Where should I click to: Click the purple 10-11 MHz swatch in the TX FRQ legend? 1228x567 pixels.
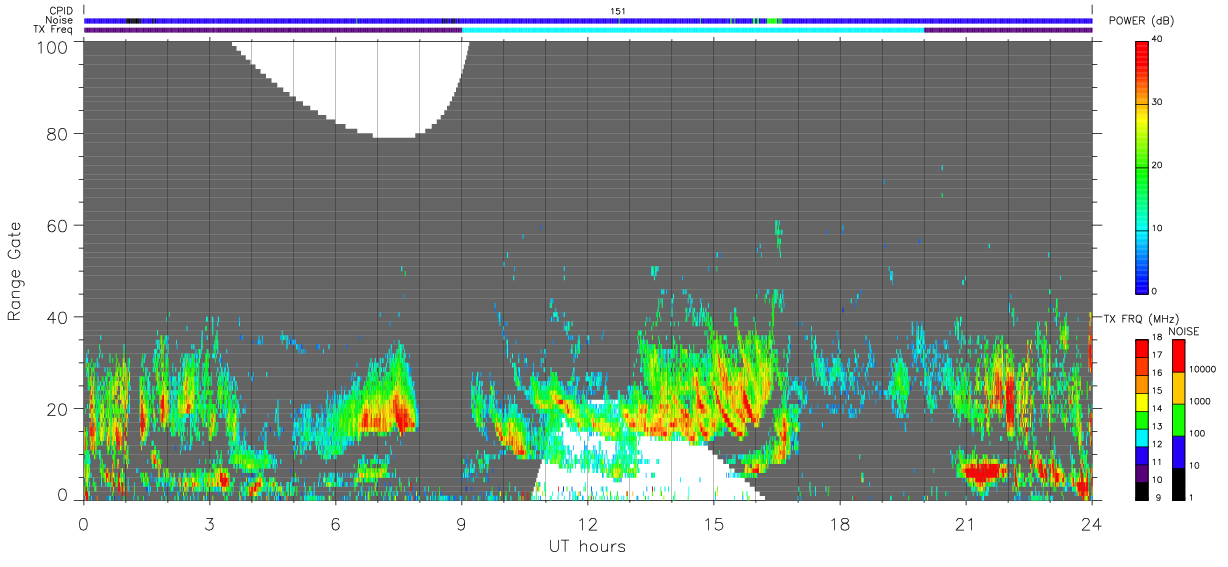coord(1142,473)
